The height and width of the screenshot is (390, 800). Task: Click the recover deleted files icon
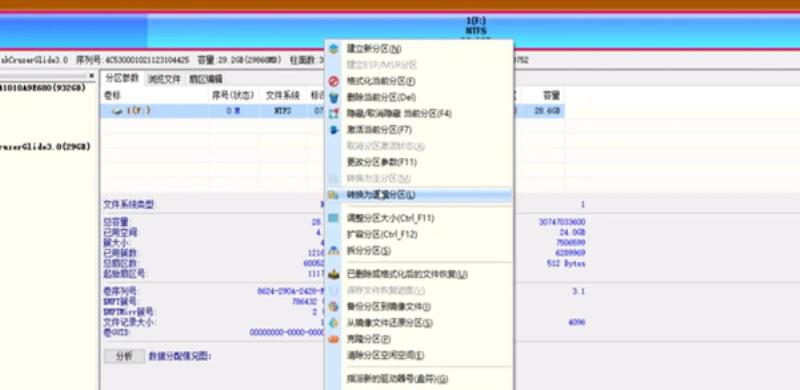(x=334, y=274)
